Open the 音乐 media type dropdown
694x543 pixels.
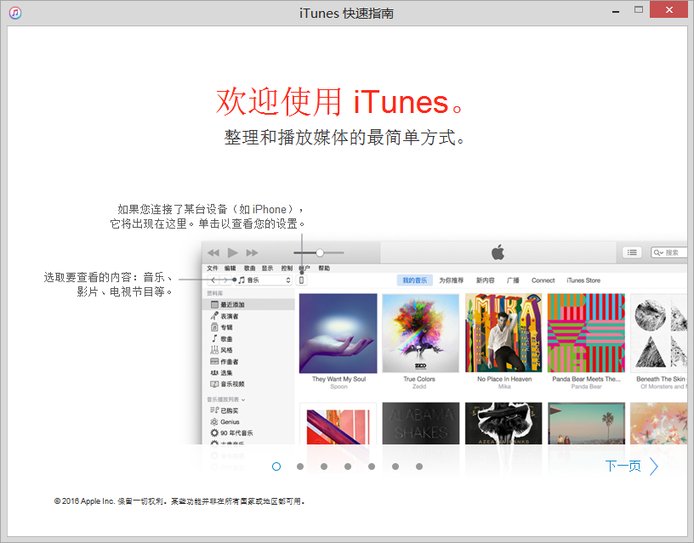tap(265, 280)
